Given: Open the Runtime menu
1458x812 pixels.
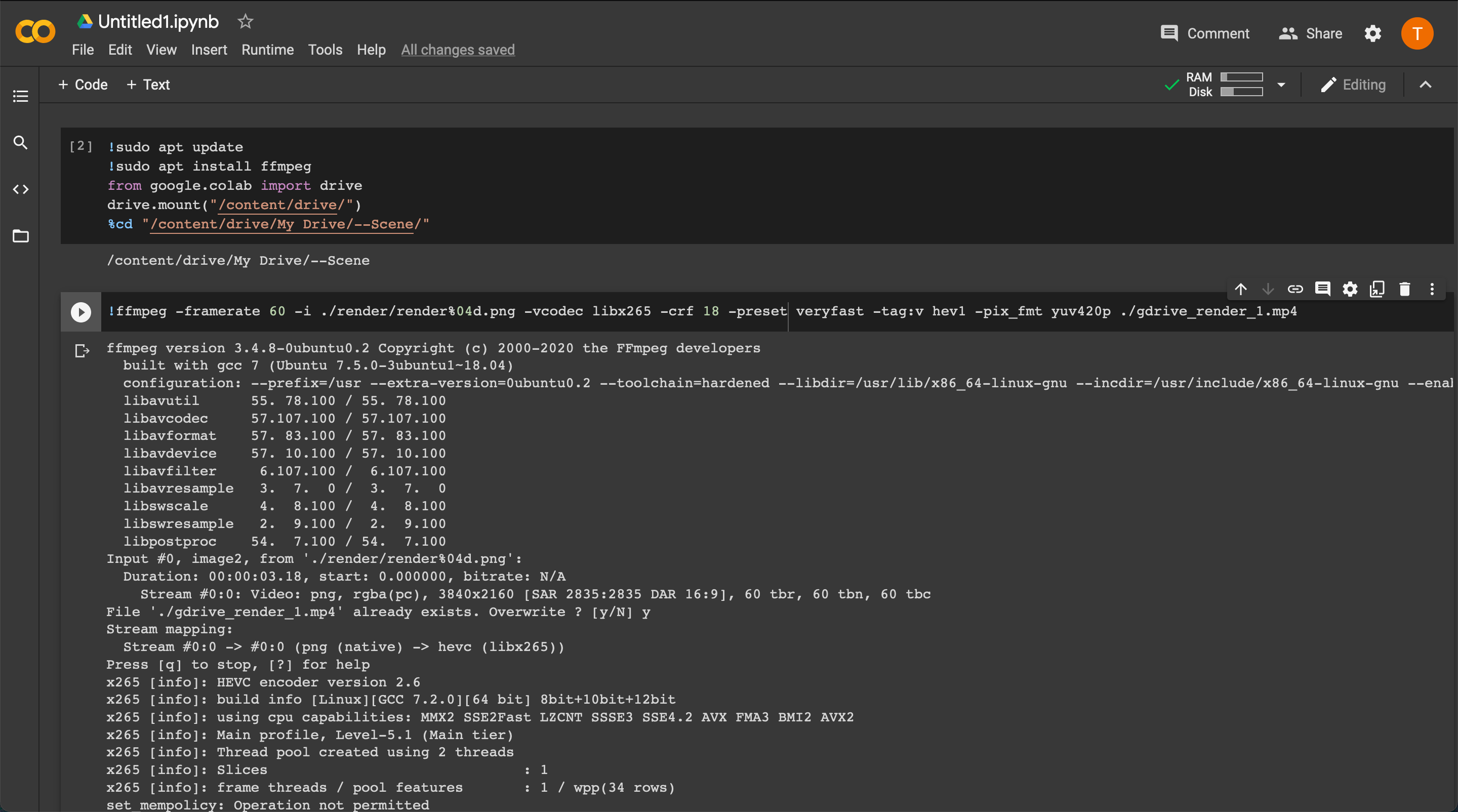Looking at the screenshot, I should [x=267, y=50].
